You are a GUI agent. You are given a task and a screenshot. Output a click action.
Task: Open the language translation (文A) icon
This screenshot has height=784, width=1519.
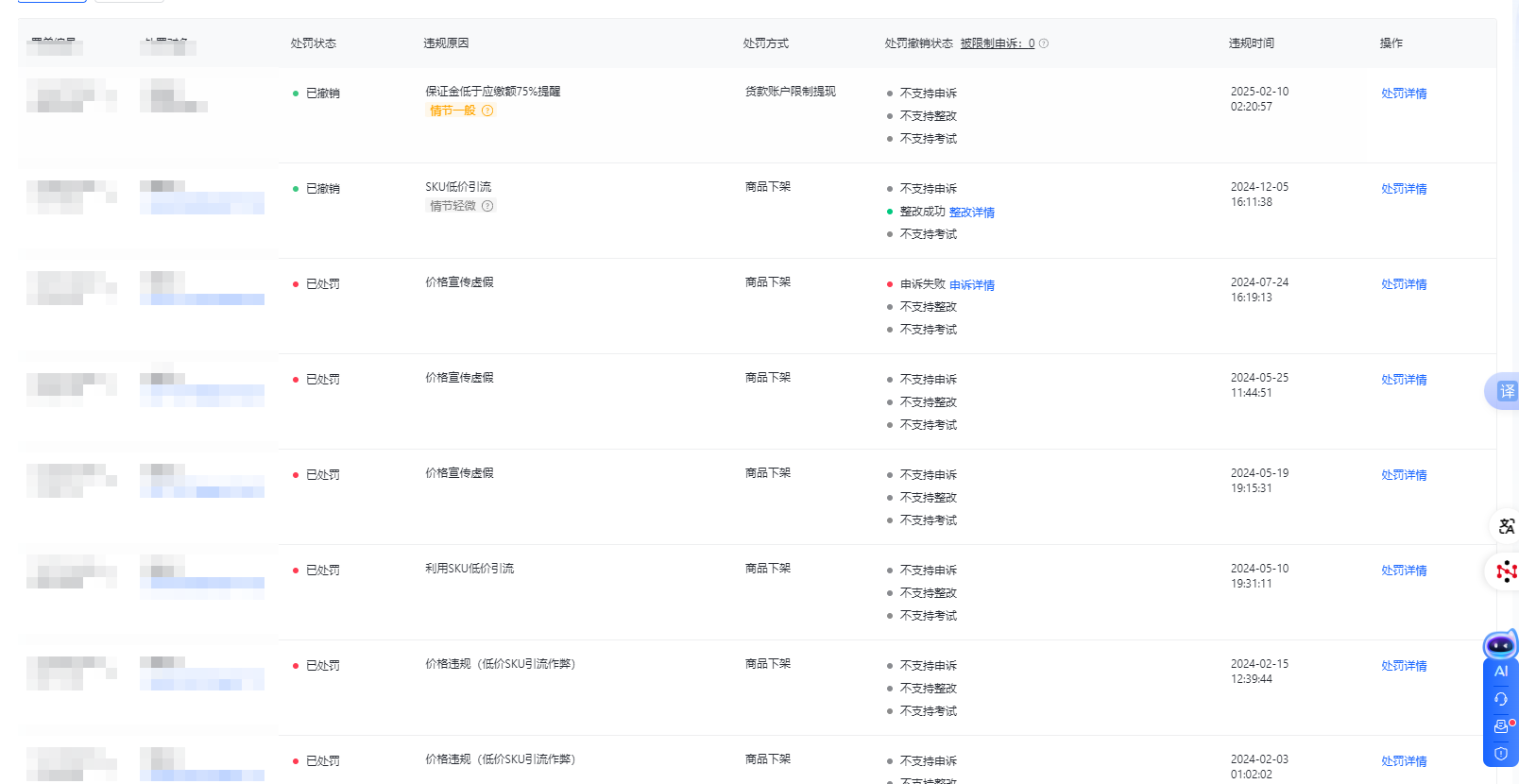click(x=1506, y=526)
